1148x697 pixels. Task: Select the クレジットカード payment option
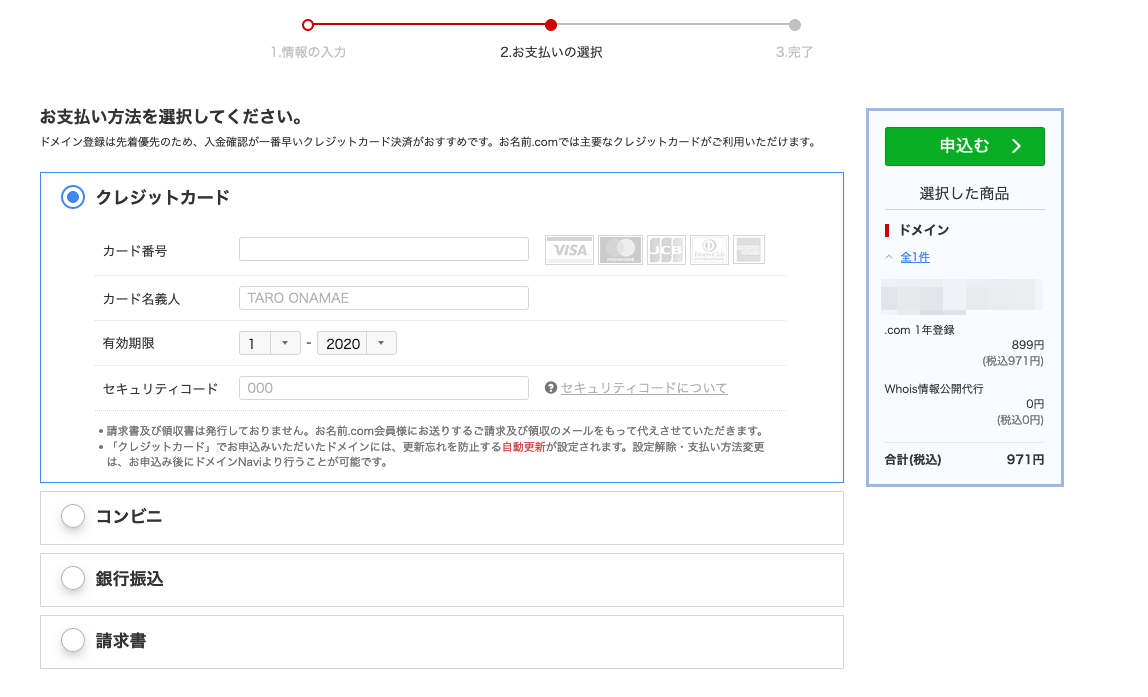tap(72, 197)
